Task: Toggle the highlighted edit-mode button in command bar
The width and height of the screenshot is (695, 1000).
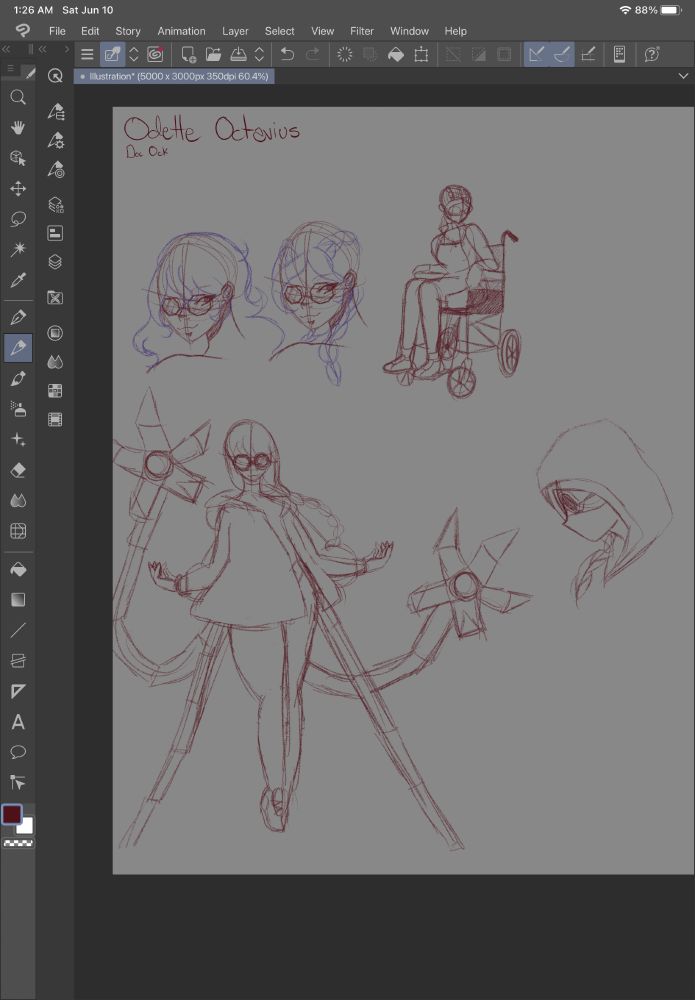Action: point(112,54)
